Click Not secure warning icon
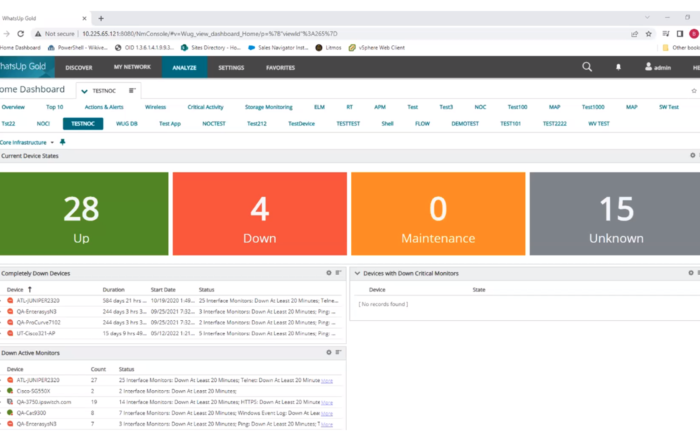The width and height of the screenshot is (700, 441). point(38,34)
